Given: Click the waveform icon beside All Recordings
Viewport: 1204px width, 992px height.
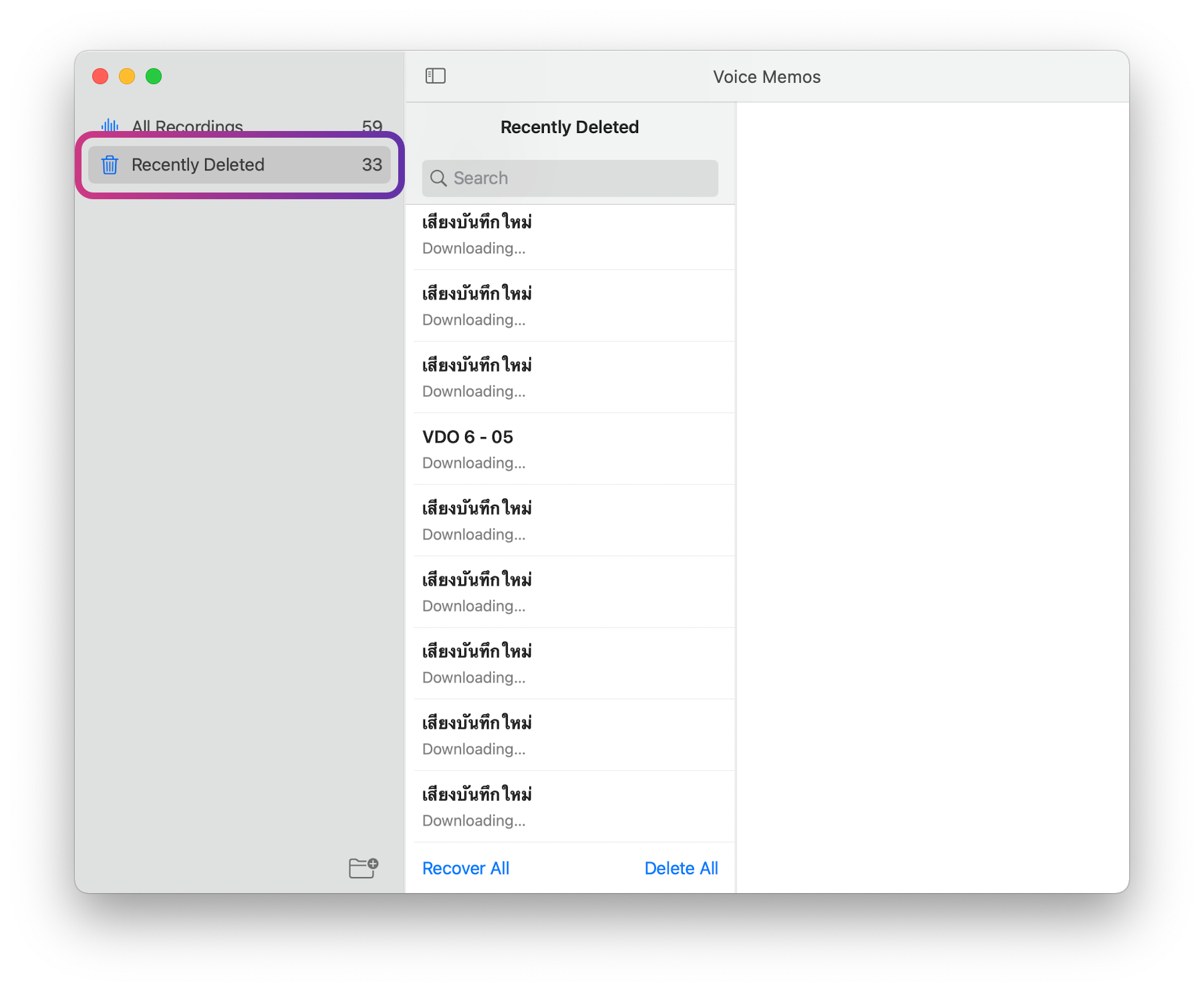Looking at the screenshot, I should (110, 125).
